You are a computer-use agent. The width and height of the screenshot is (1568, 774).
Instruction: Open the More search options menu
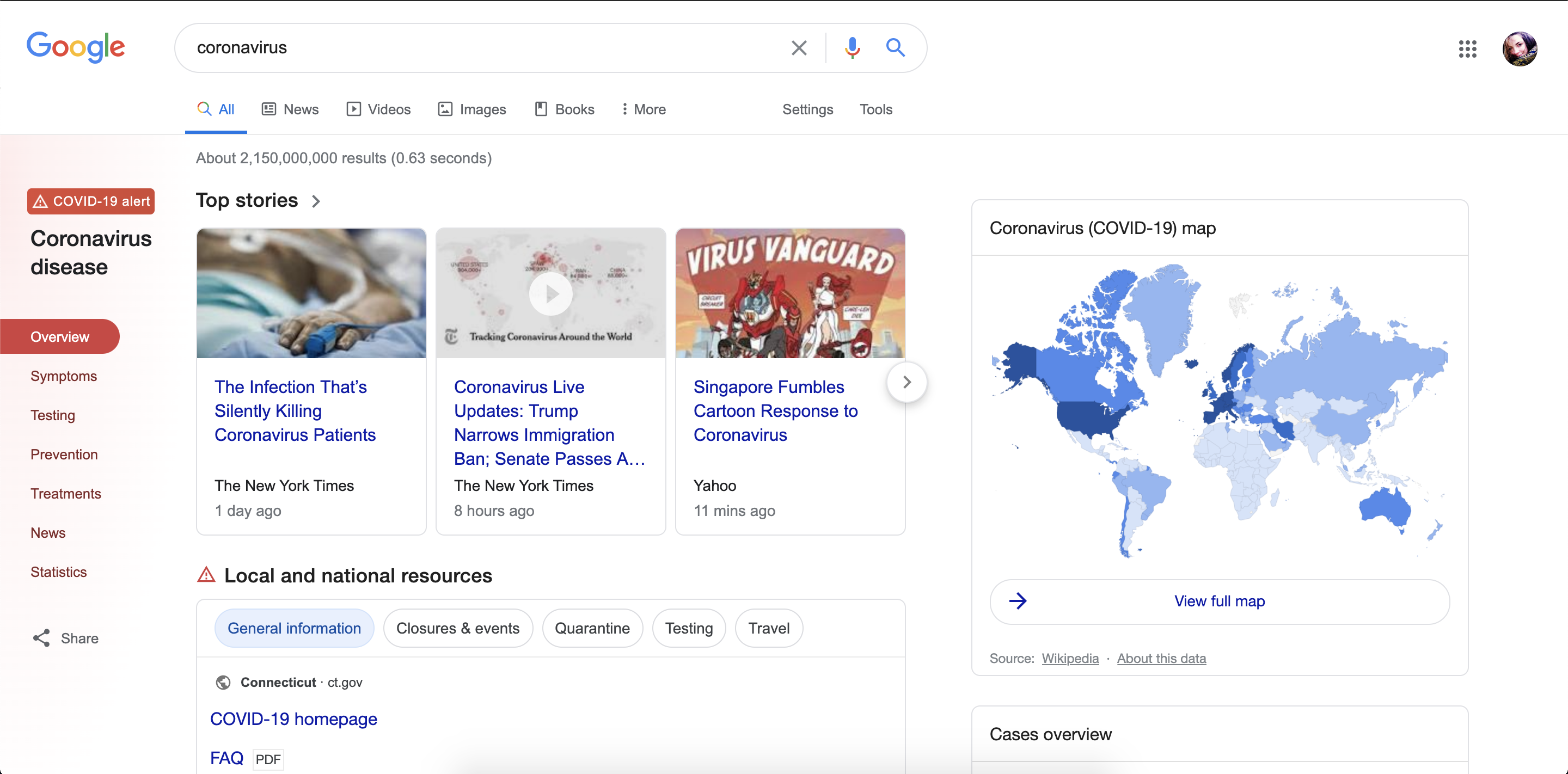(x=644, y=109)
